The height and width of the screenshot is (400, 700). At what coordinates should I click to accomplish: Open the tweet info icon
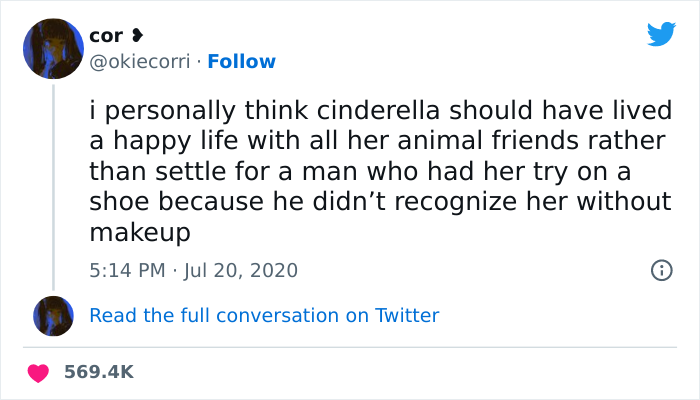point(660,270)
